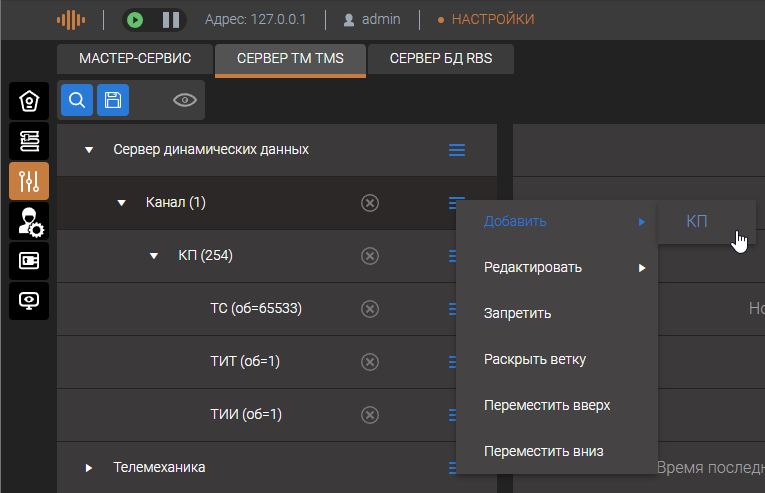Click the search magnifier icon in toolbar
The image size is (765, 493).
76,100
